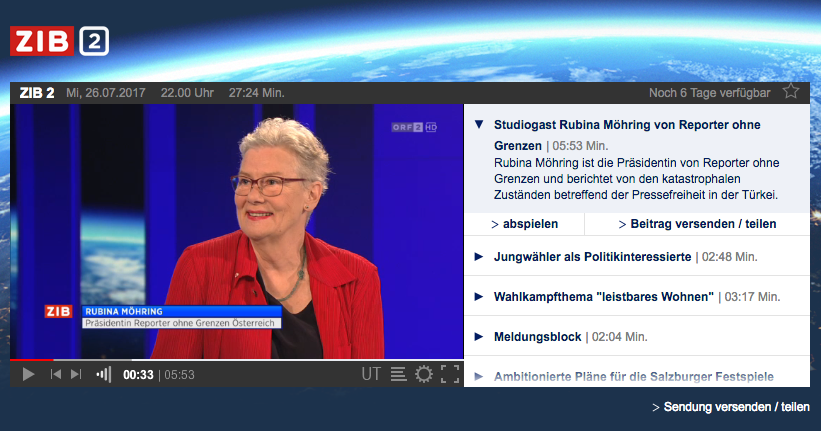Play the video
The height and width of the screenshot is (431, 821).
tap(28, 374)
